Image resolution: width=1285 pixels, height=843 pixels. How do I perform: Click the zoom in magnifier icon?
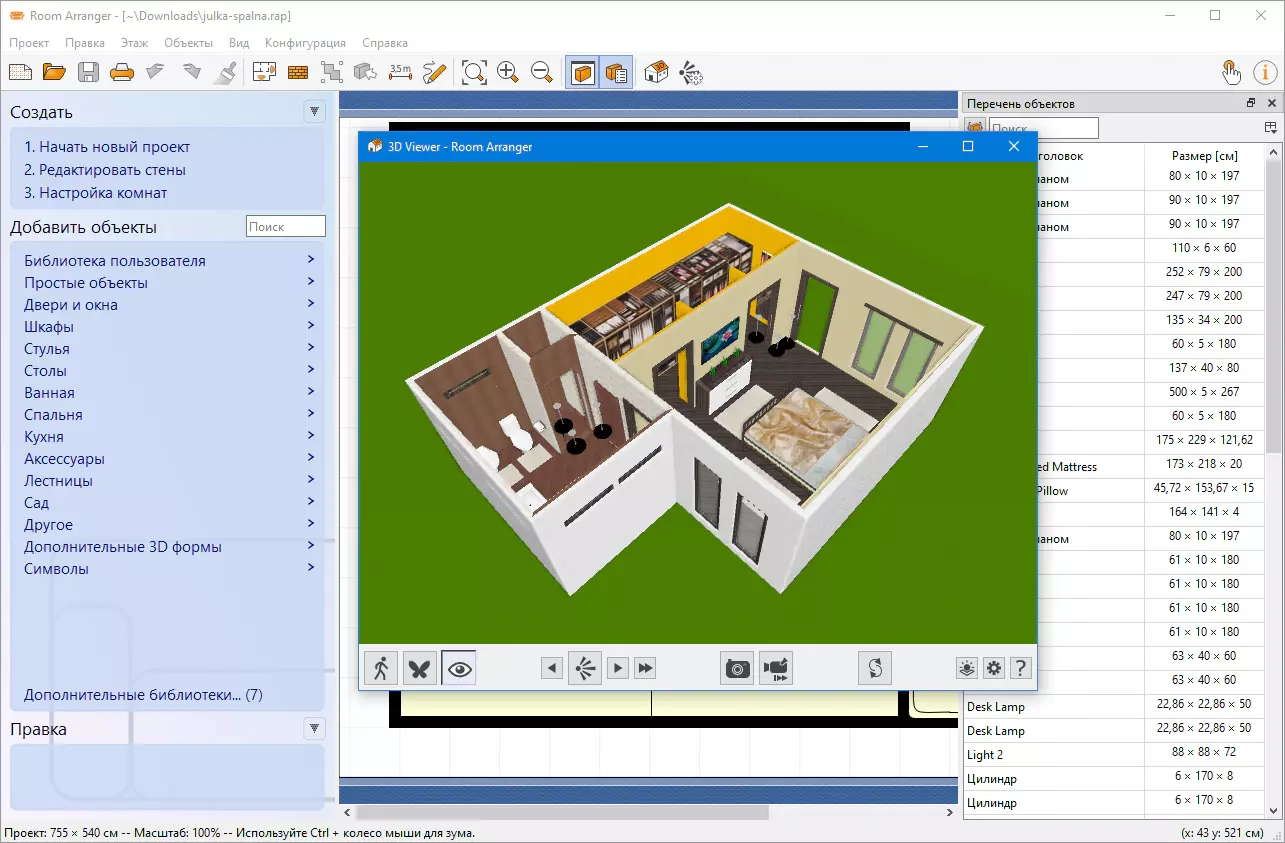point(508,72)
